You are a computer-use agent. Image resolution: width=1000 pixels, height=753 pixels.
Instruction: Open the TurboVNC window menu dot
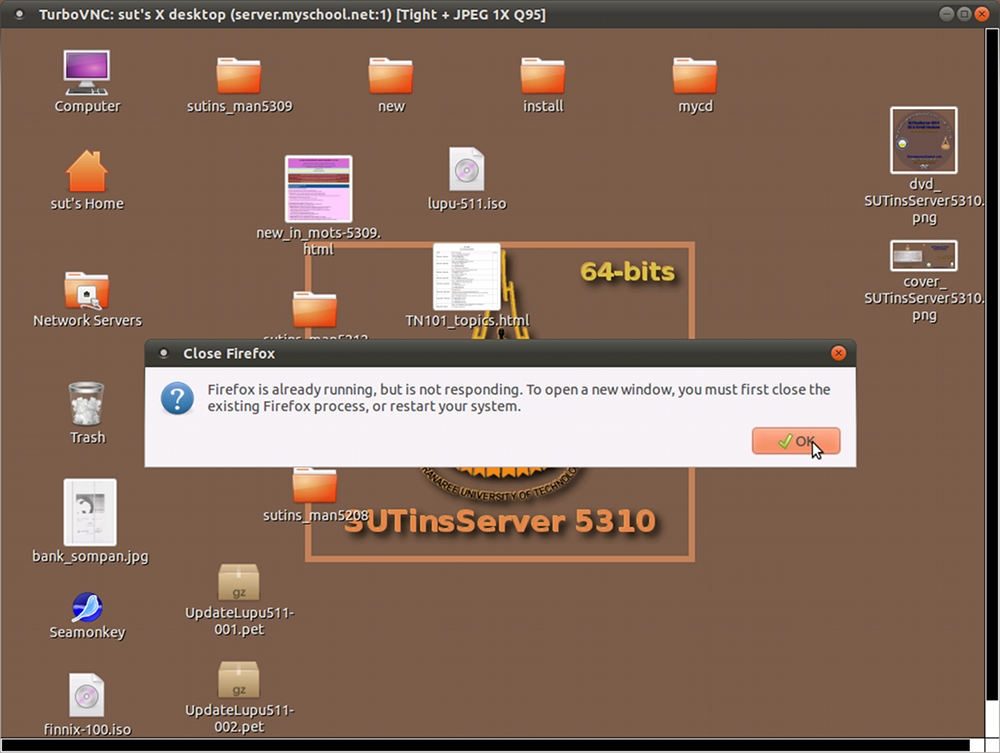(x=20, y=14)
